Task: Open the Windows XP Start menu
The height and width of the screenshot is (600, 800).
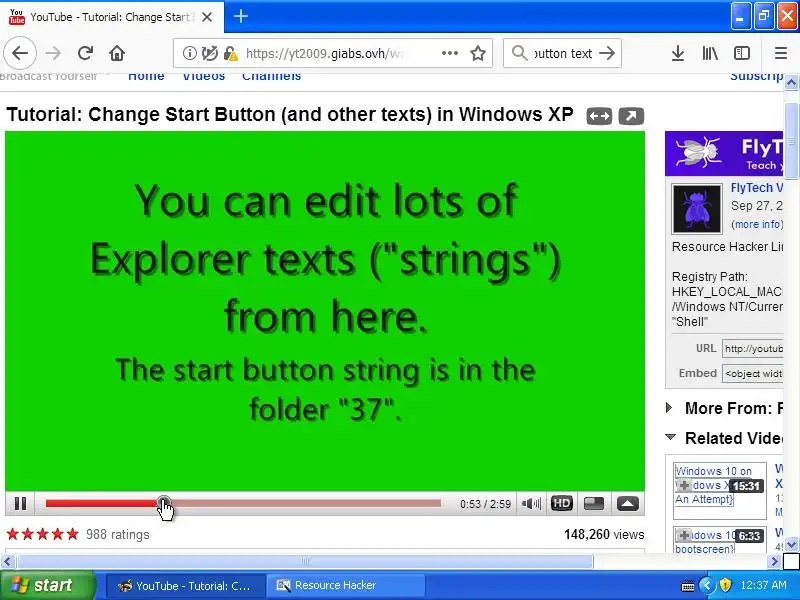Action: 47,585
